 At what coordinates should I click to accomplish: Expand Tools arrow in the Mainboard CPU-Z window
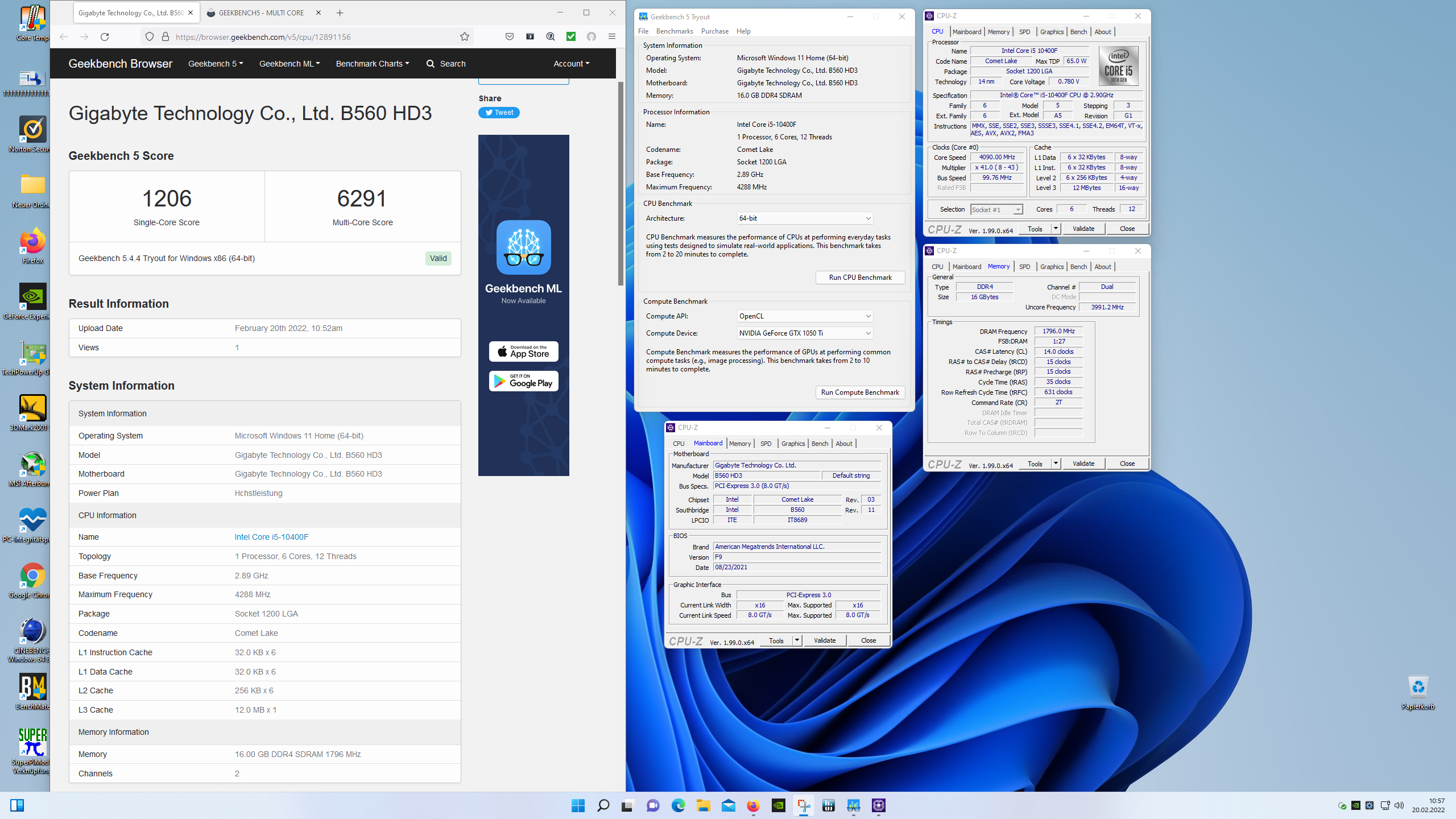point(797,640)
